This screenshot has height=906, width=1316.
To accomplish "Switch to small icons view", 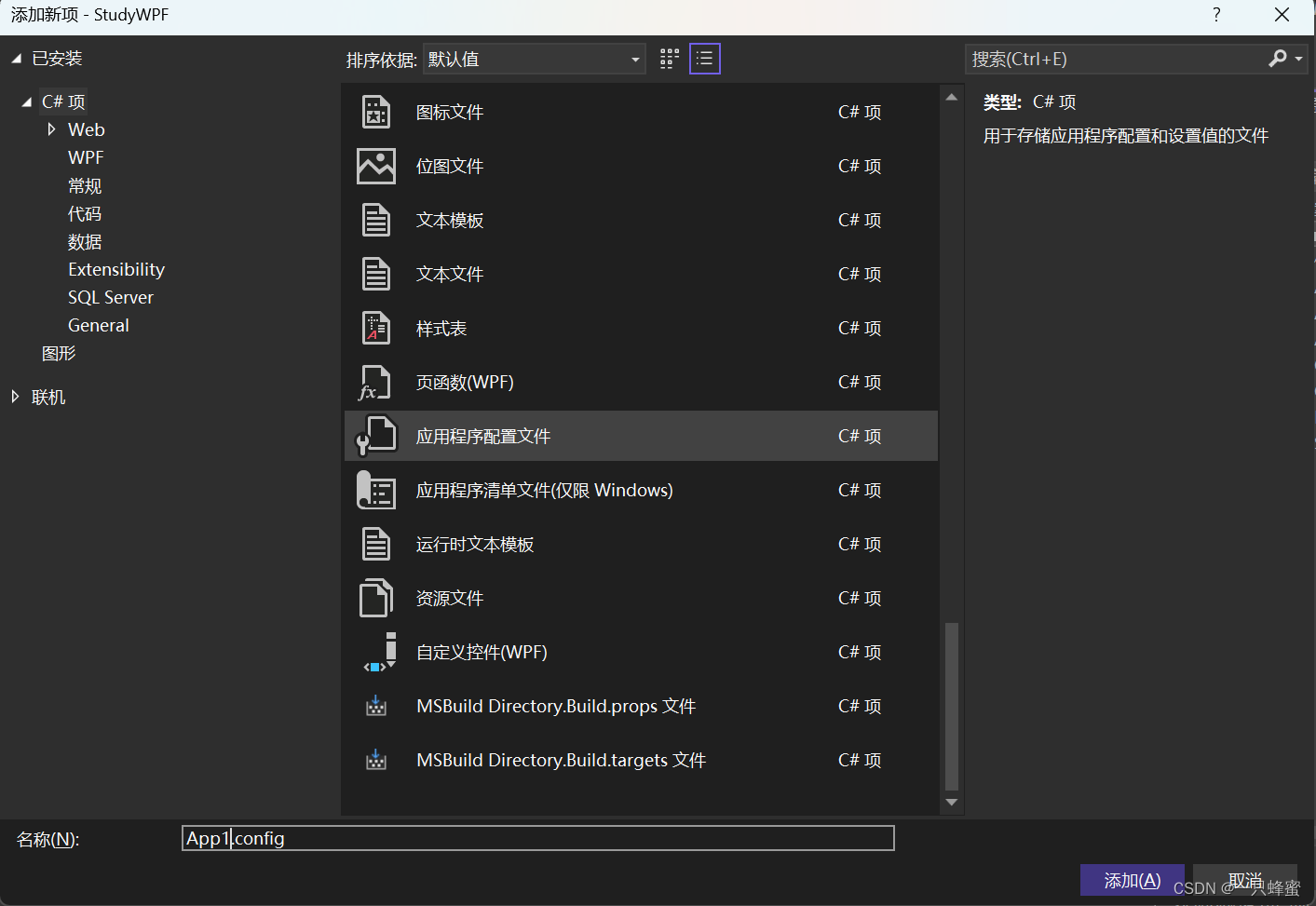I will [x=669, y=58].
